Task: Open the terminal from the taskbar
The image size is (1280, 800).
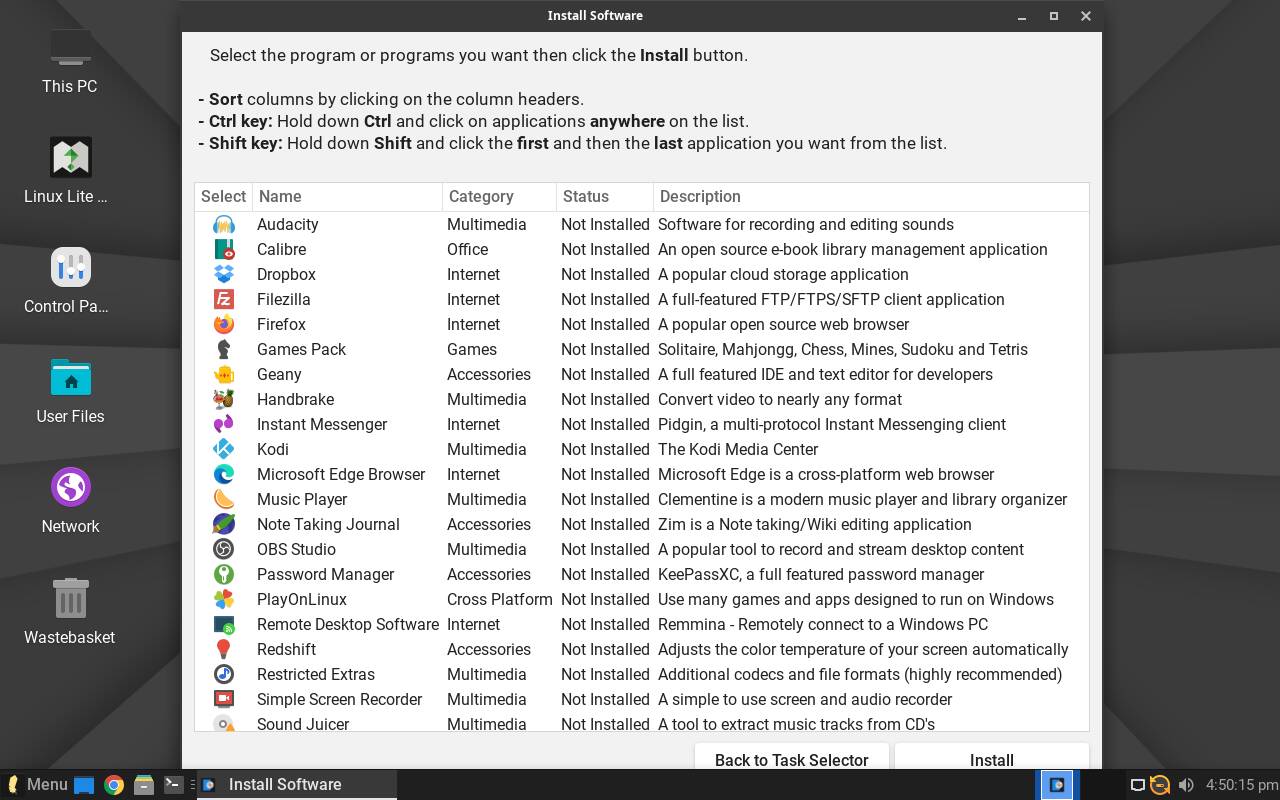Action: pos(173,784)
